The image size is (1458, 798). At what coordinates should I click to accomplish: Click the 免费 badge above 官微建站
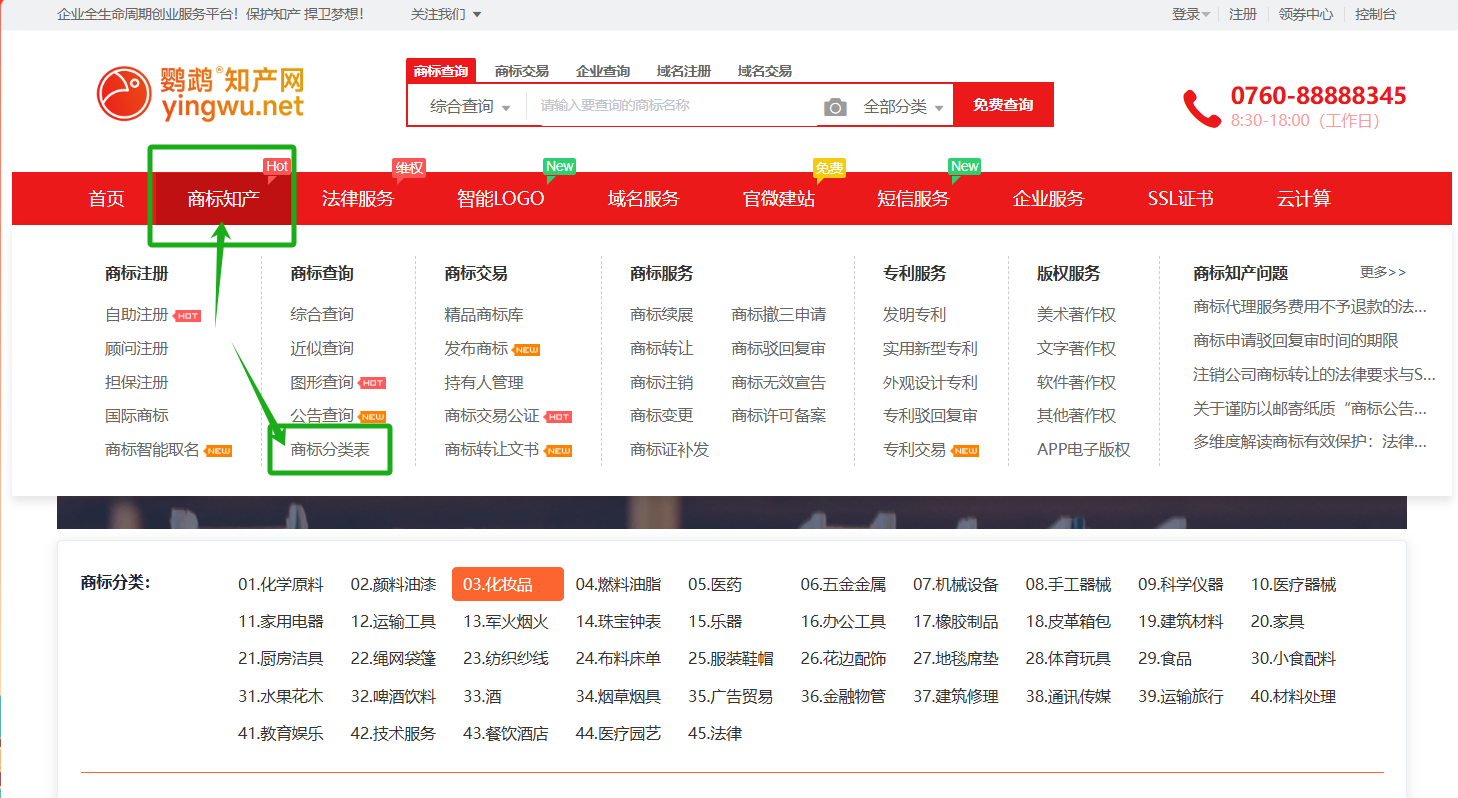829,168
